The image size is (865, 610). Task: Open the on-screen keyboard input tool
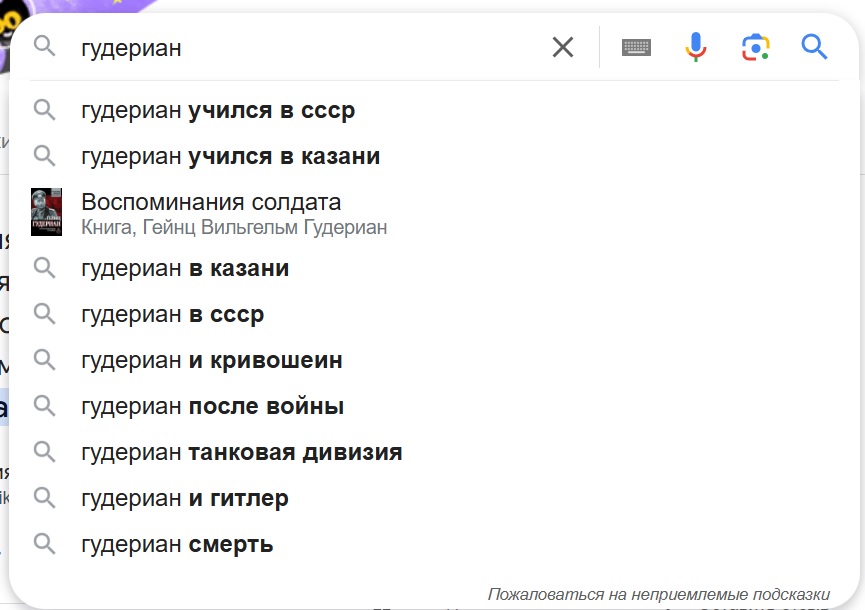636,47
